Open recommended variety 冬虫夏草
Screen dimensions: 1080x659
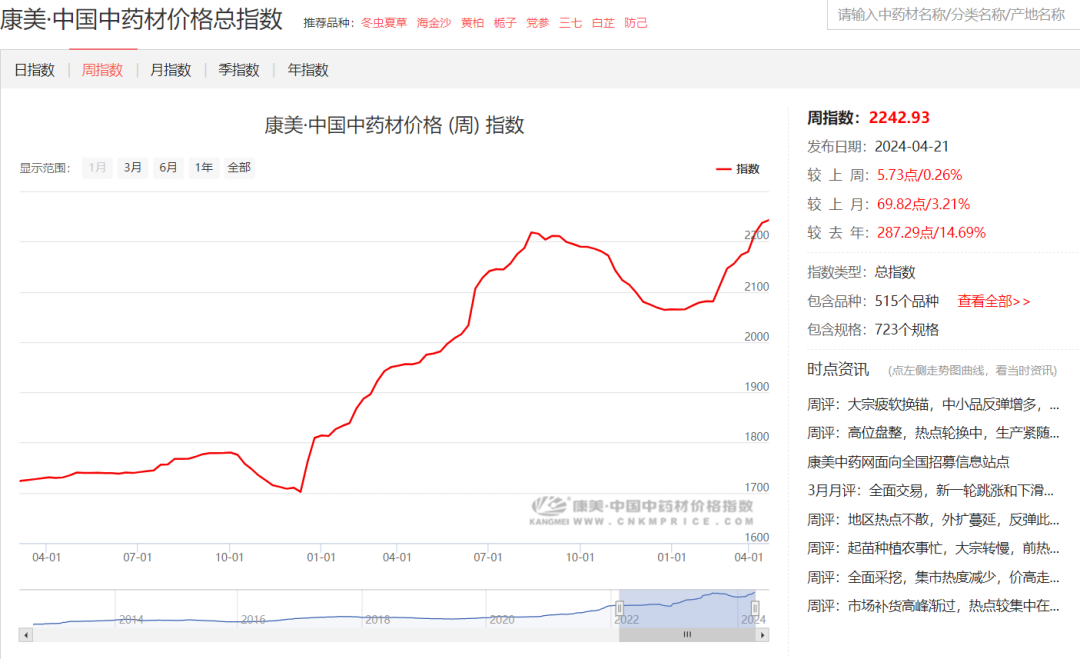(384, 23)
